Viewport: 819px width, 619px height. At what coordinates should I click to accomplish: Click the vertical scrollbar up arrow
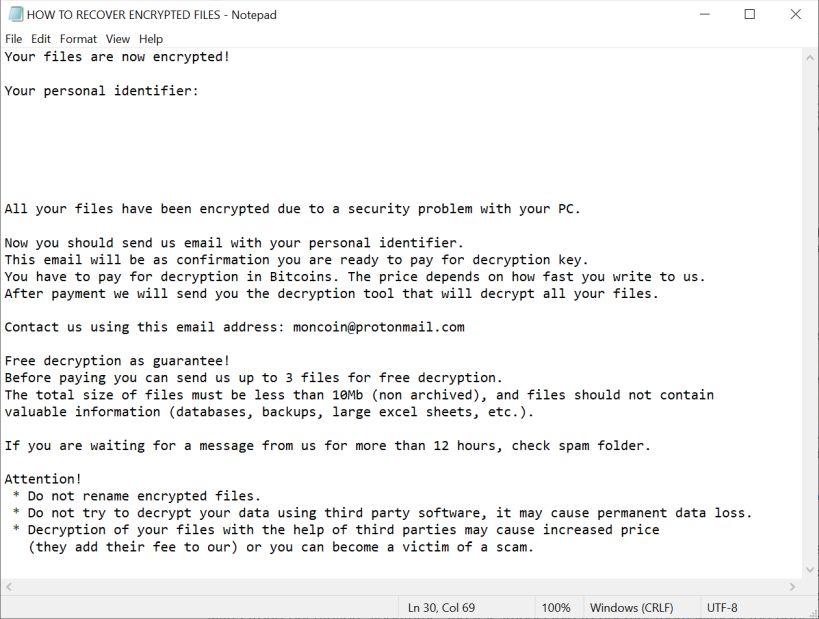point(810,57)
